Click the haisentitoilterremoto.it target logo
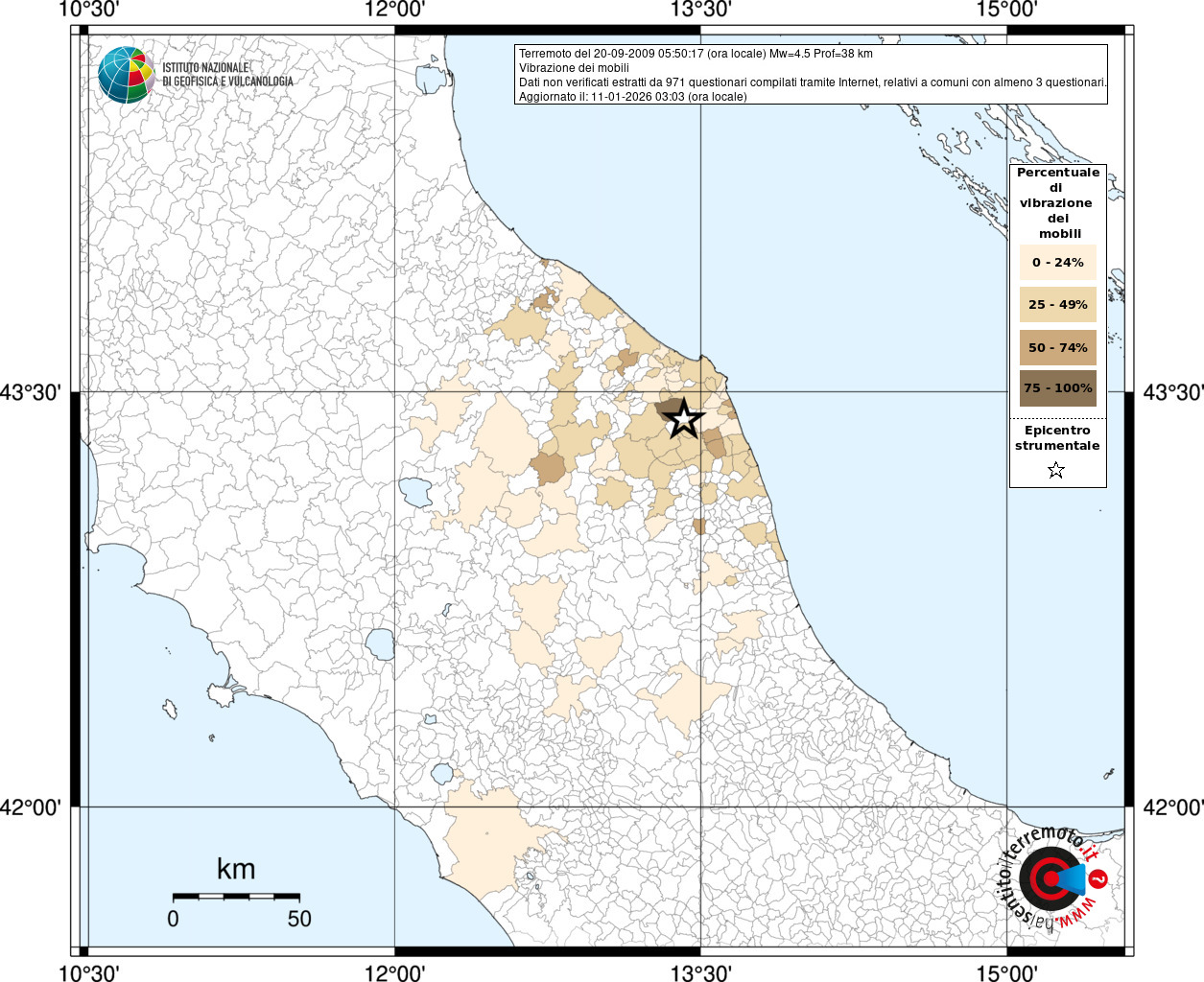The image size is (1204, 982). click(x=1051, y=877)
